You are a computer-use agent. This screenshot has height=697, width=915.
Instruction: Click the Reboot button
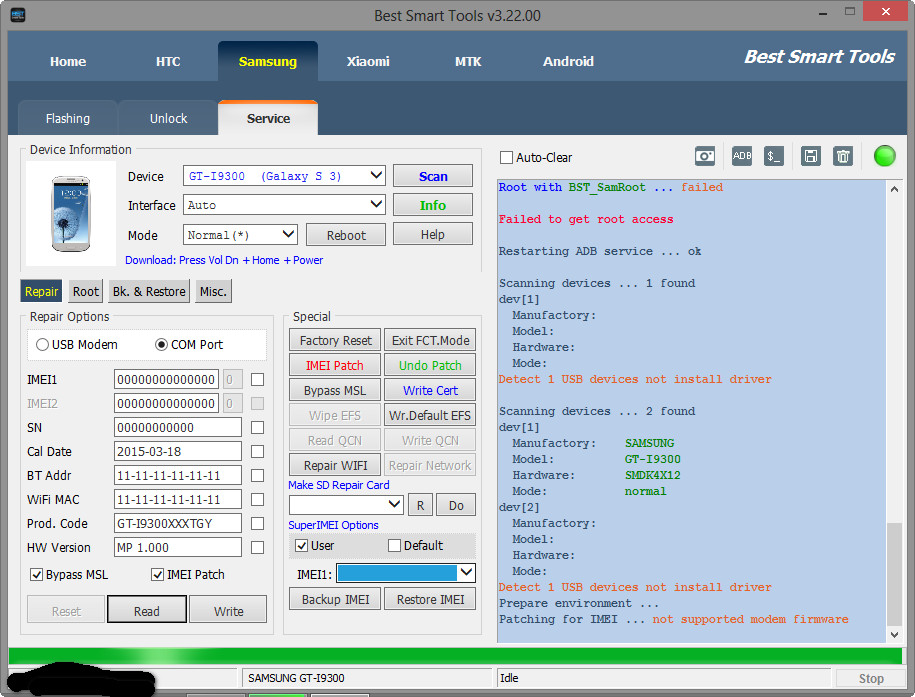pyautogui.click(x=346, y=235)
